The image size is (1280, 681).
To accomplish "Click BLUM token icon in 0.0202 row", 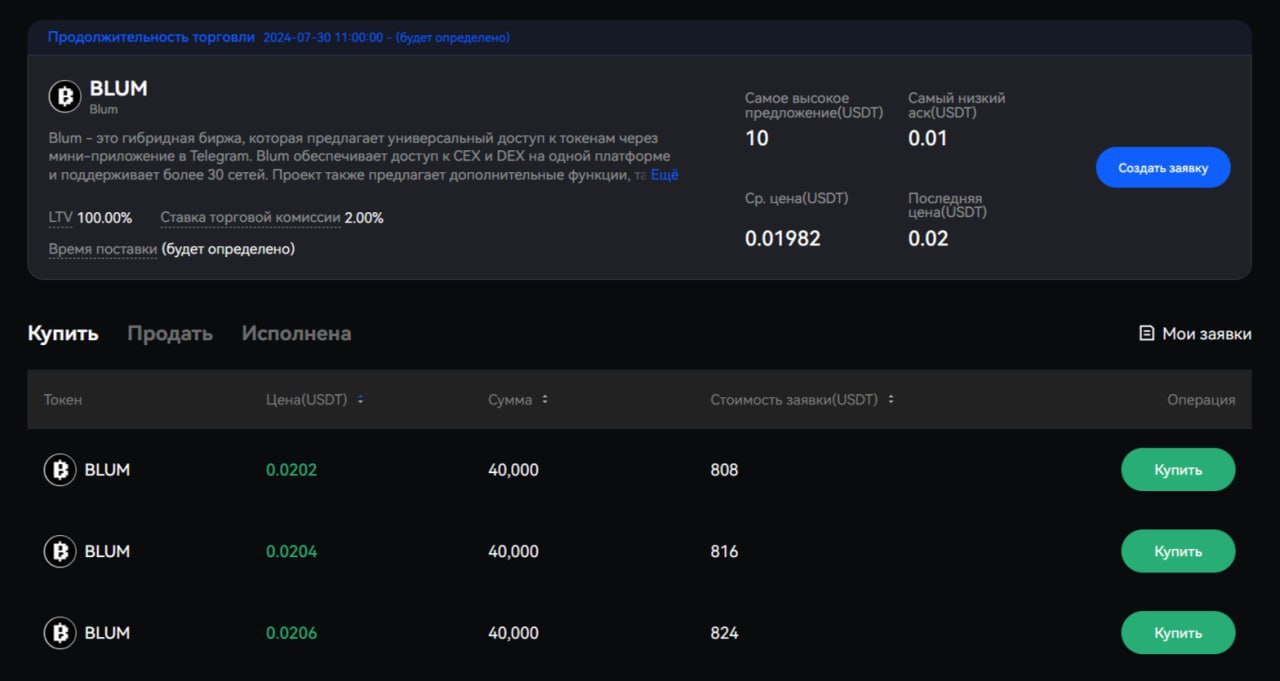I will (x=60, y=470).
